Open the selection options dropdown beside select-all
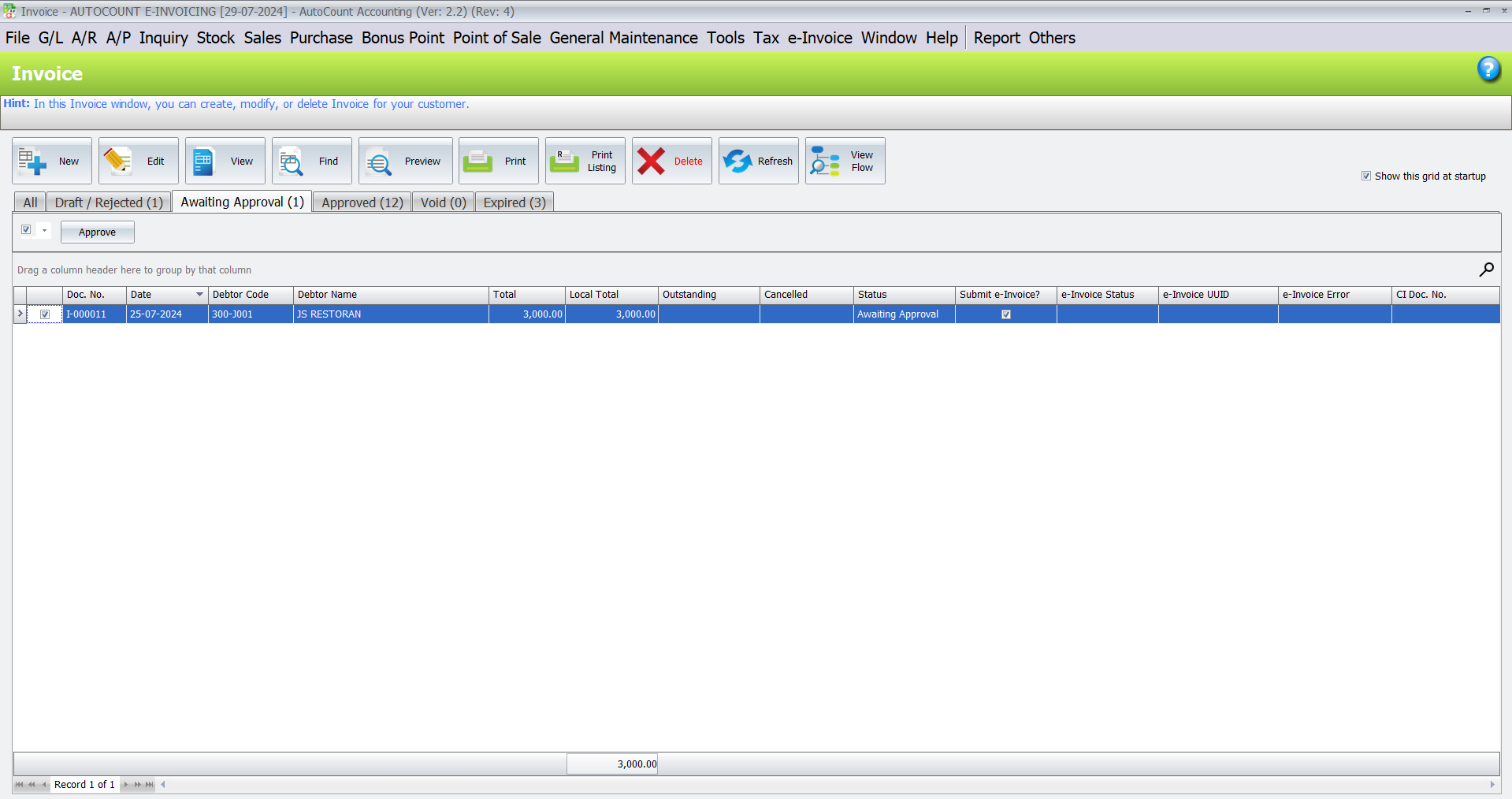 point(45,229)
